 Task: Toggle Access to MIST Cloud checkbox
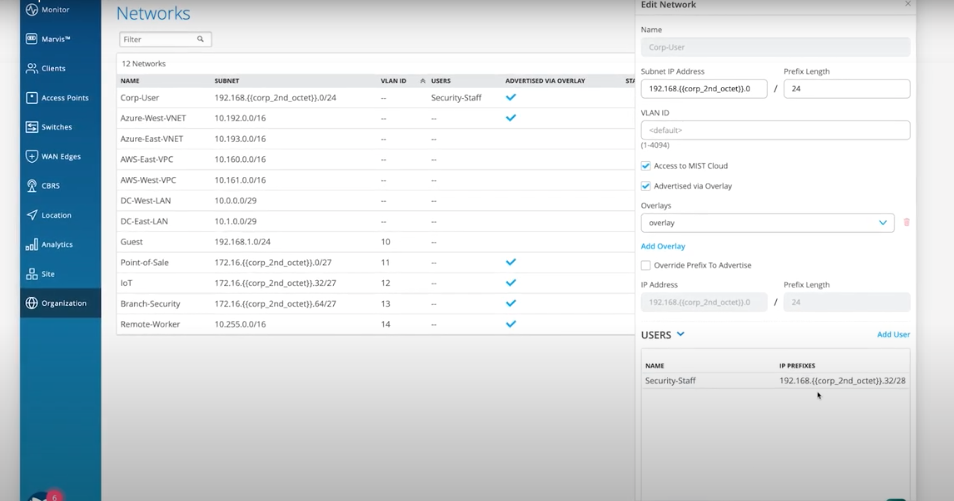point(646,166)
